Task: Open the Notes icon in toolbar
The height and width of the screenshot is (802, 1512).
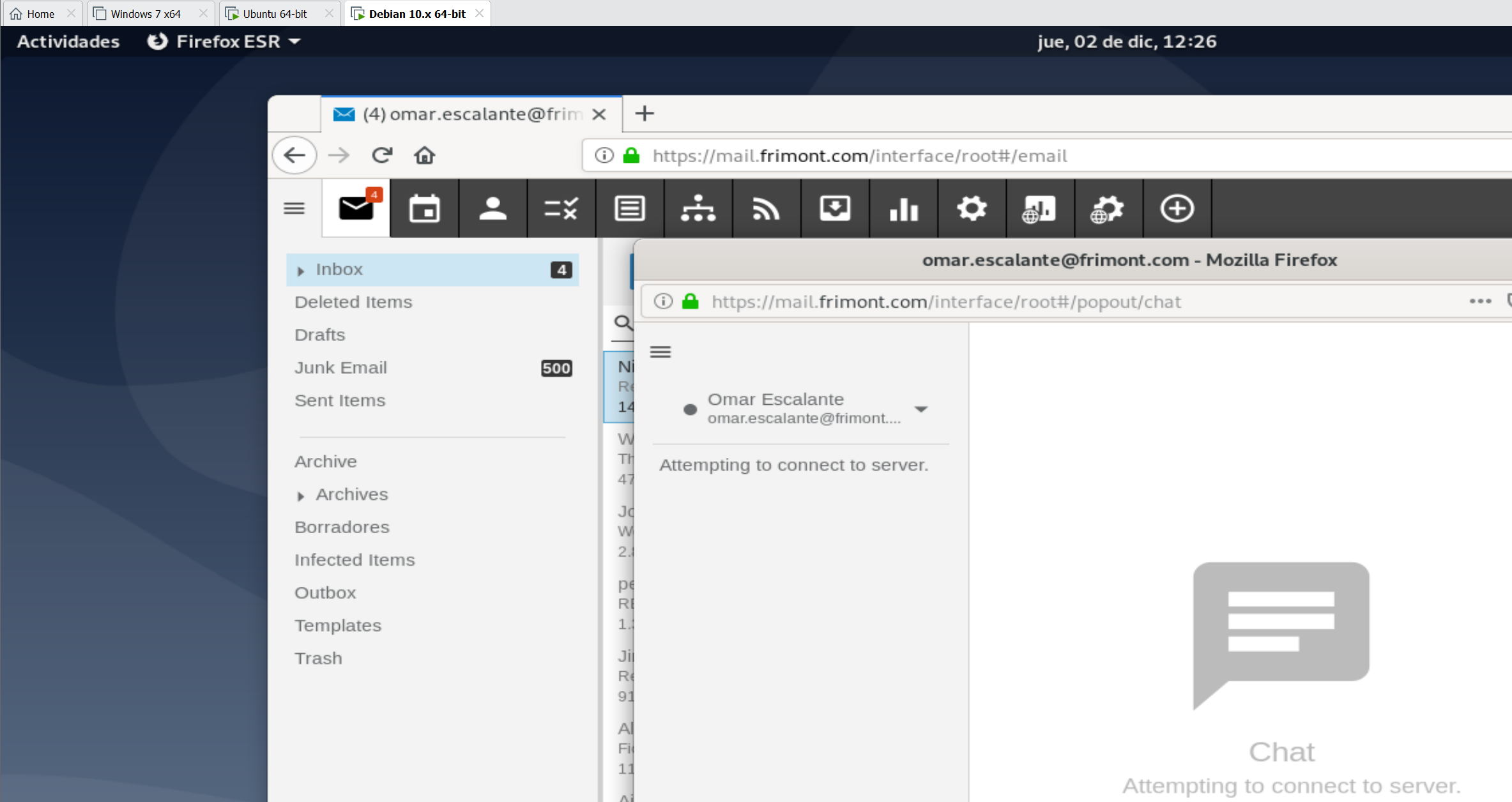Action: [x=629, y=209]
